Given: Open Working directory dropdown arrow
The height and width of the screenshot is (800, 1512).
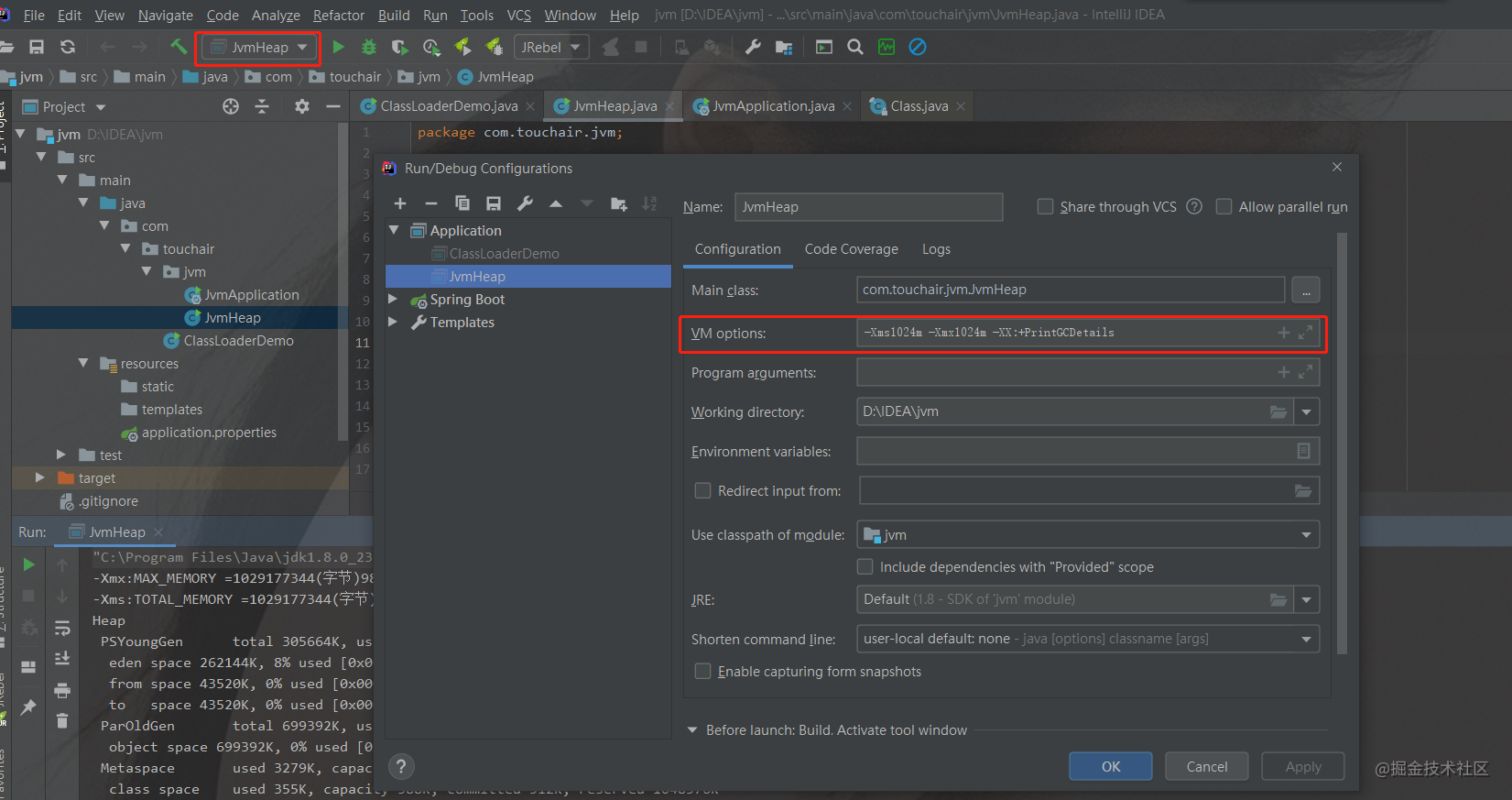Looking at the screenshot, I should 1306,411.
